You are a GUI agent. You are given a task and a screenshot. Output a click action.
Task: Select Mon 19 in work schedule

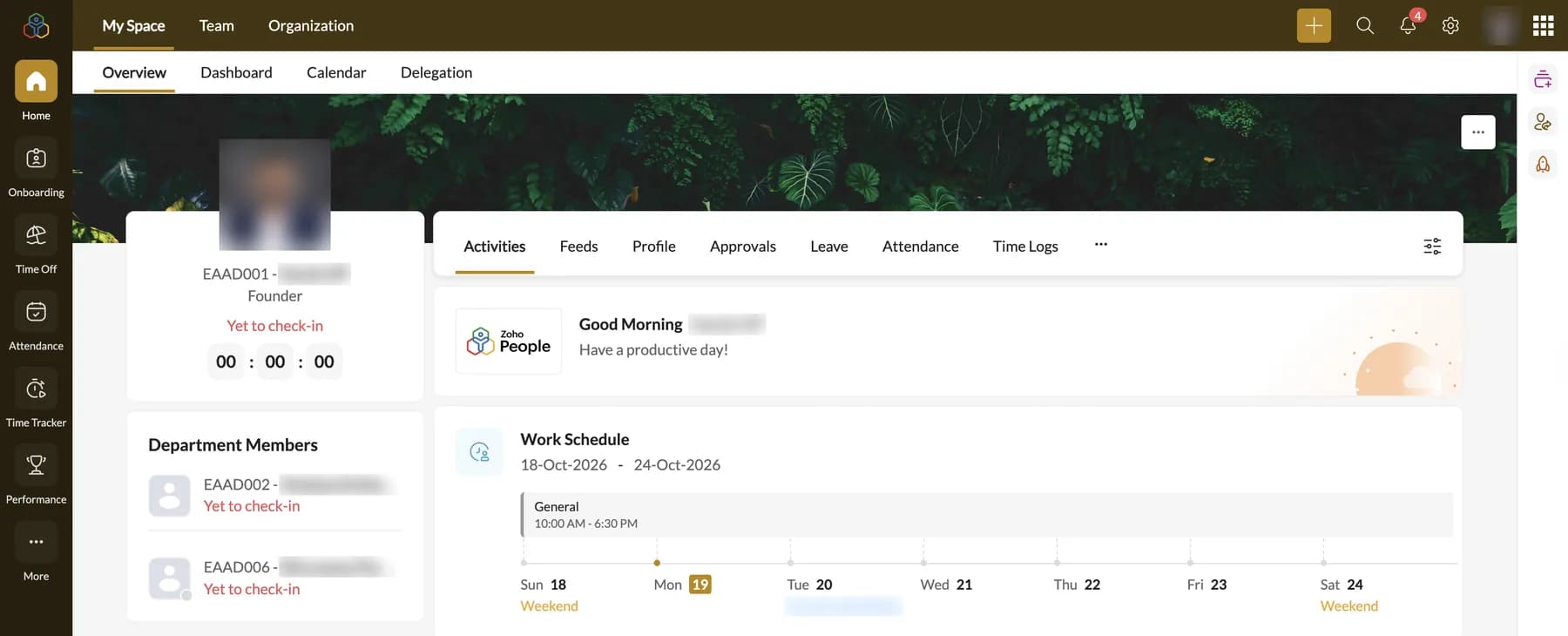point(682,585)
